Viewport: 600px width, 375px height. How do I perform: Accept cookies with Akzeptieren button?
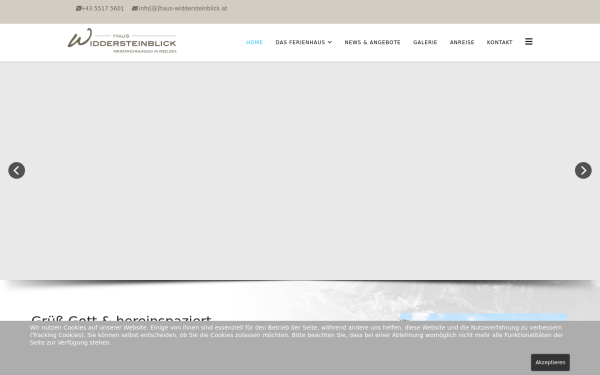pos(550,362)
